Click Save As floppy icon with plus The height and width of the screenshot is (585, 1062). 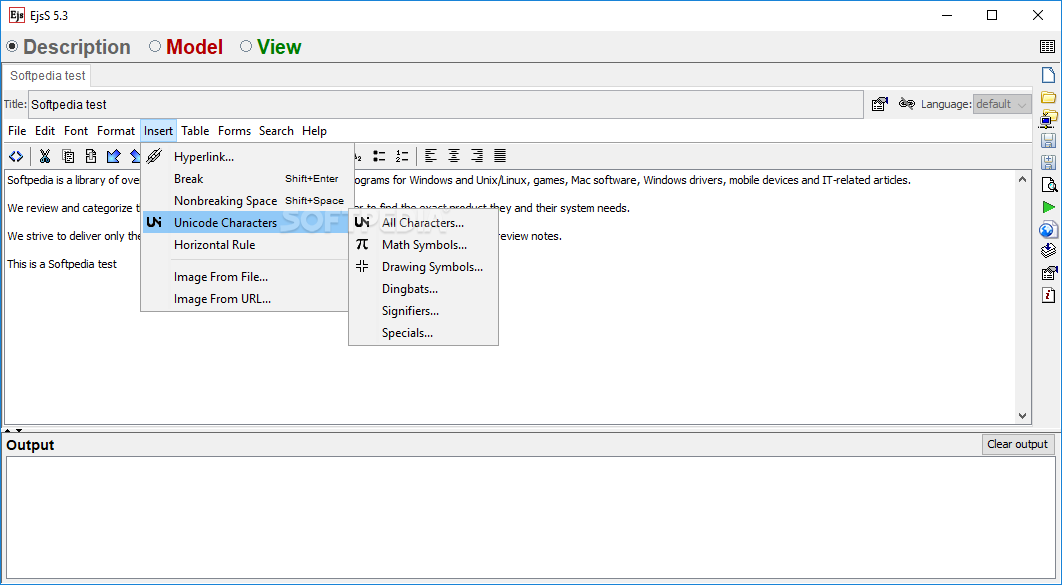click(x=1048, y=162)
